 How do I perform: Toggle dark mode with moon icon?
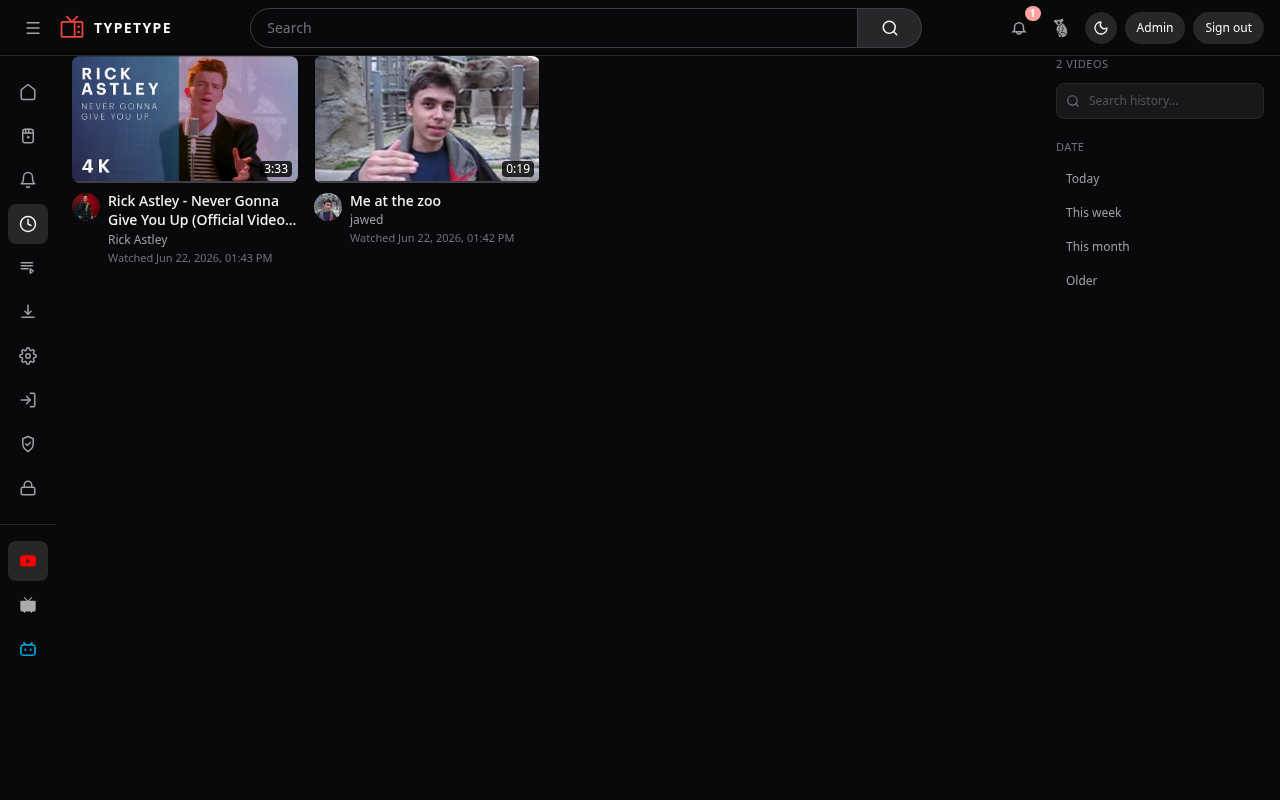[x=1101, y=28]
